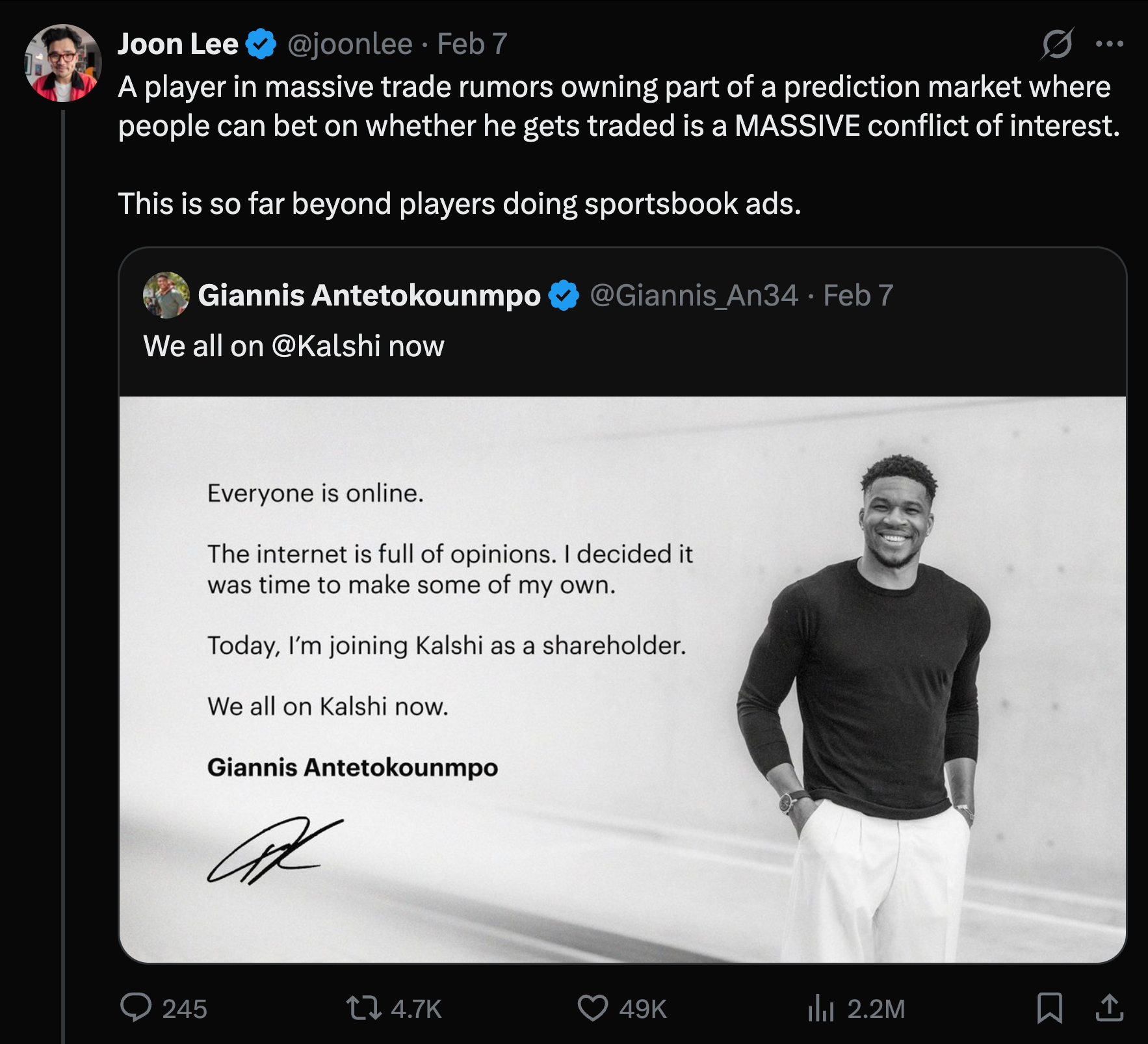Screen dimensions: 1148x1044
Task: Open the Kalshi shareholder announcement image
Action: point(622,679)
